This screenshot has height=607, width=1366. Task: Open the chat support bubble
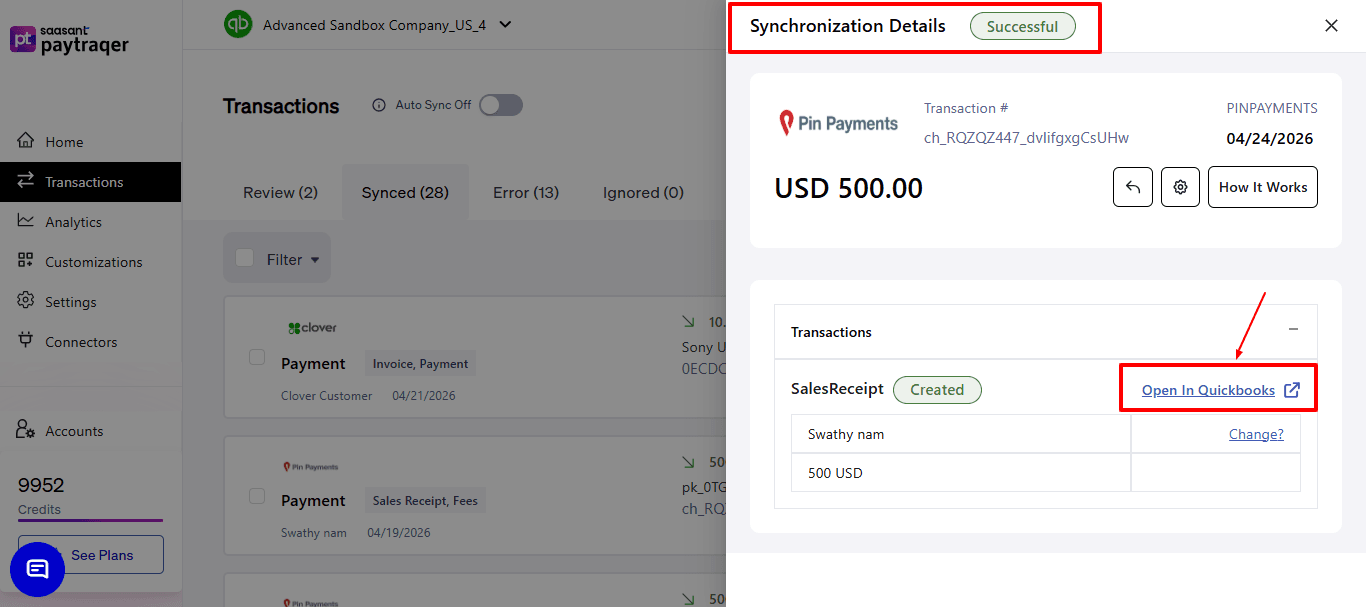pyautogui.click(x=37, y=569)
